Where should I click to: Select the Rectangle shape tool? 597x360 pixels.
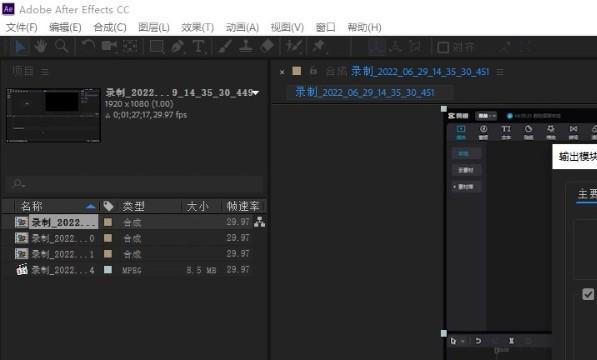(x=157, y=47)
